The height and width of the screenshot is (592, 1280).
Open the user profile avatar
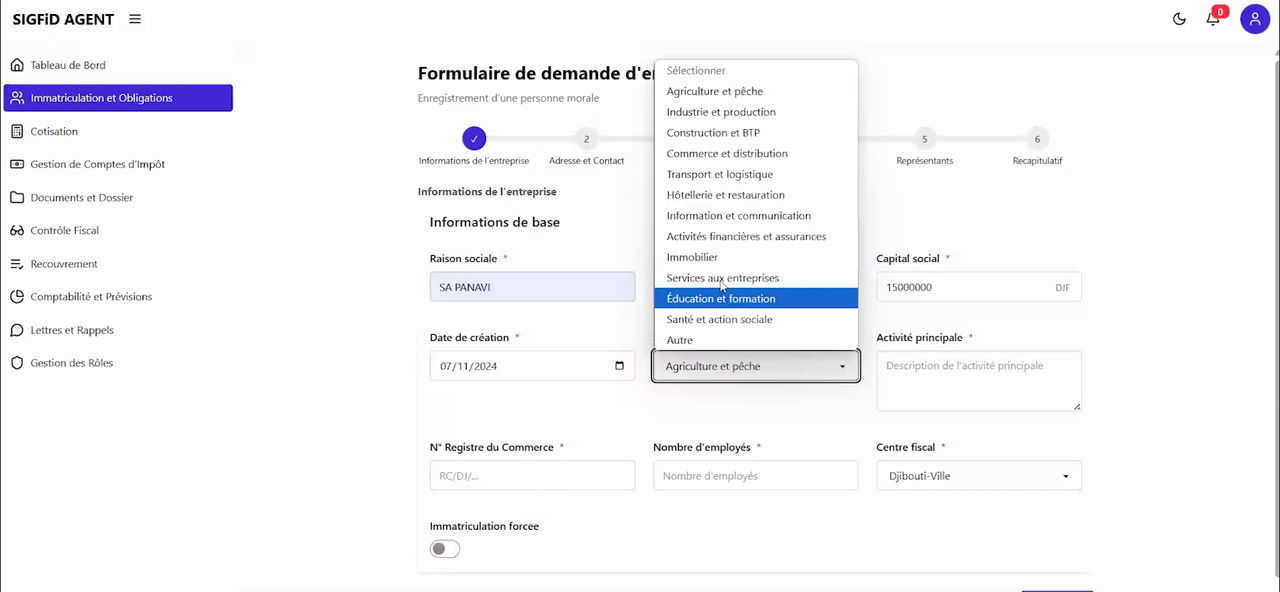point(1255,18)
